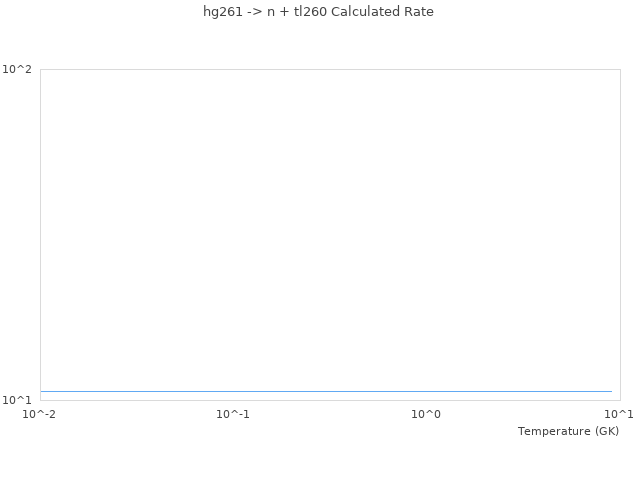Viewport: 640px width, 480px height.
Task: Click the x-axis 10^-1 tick label
Action: click(x=233, y=414)
